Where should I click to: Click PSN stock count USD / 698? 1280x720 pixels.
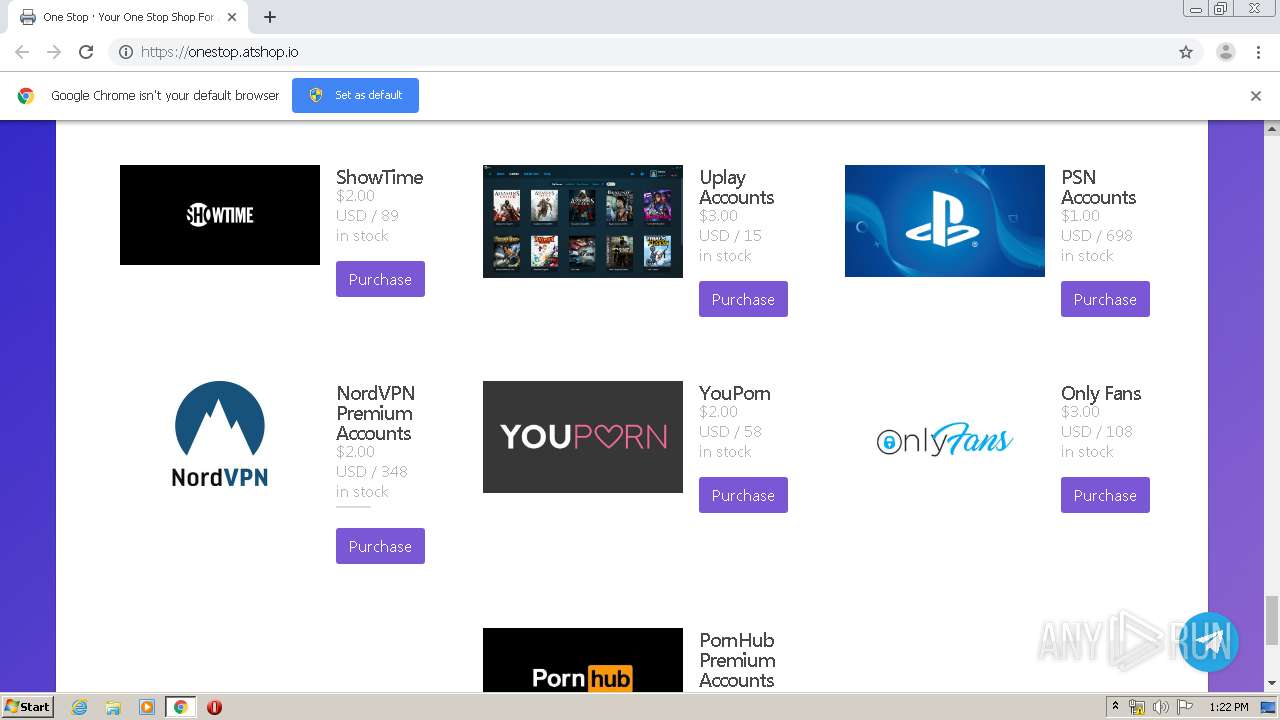[1097, 235]
